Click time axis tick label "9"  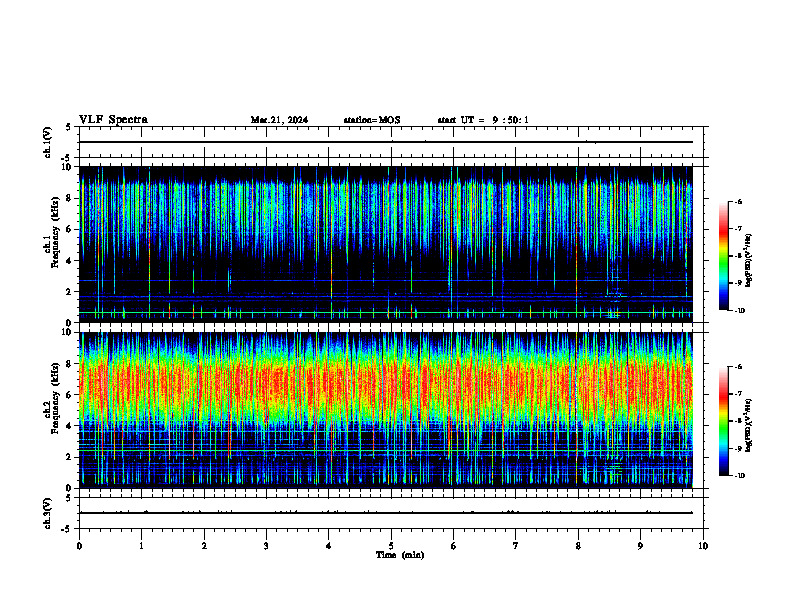tap(640, 546)
